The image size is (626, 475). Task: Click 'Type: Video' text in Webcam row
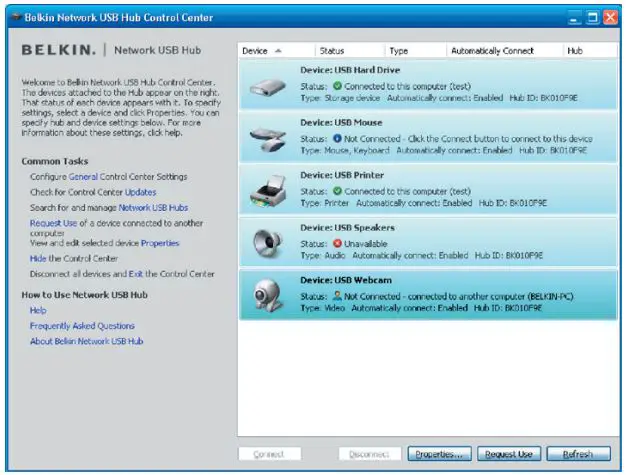[x=322, y=308]
